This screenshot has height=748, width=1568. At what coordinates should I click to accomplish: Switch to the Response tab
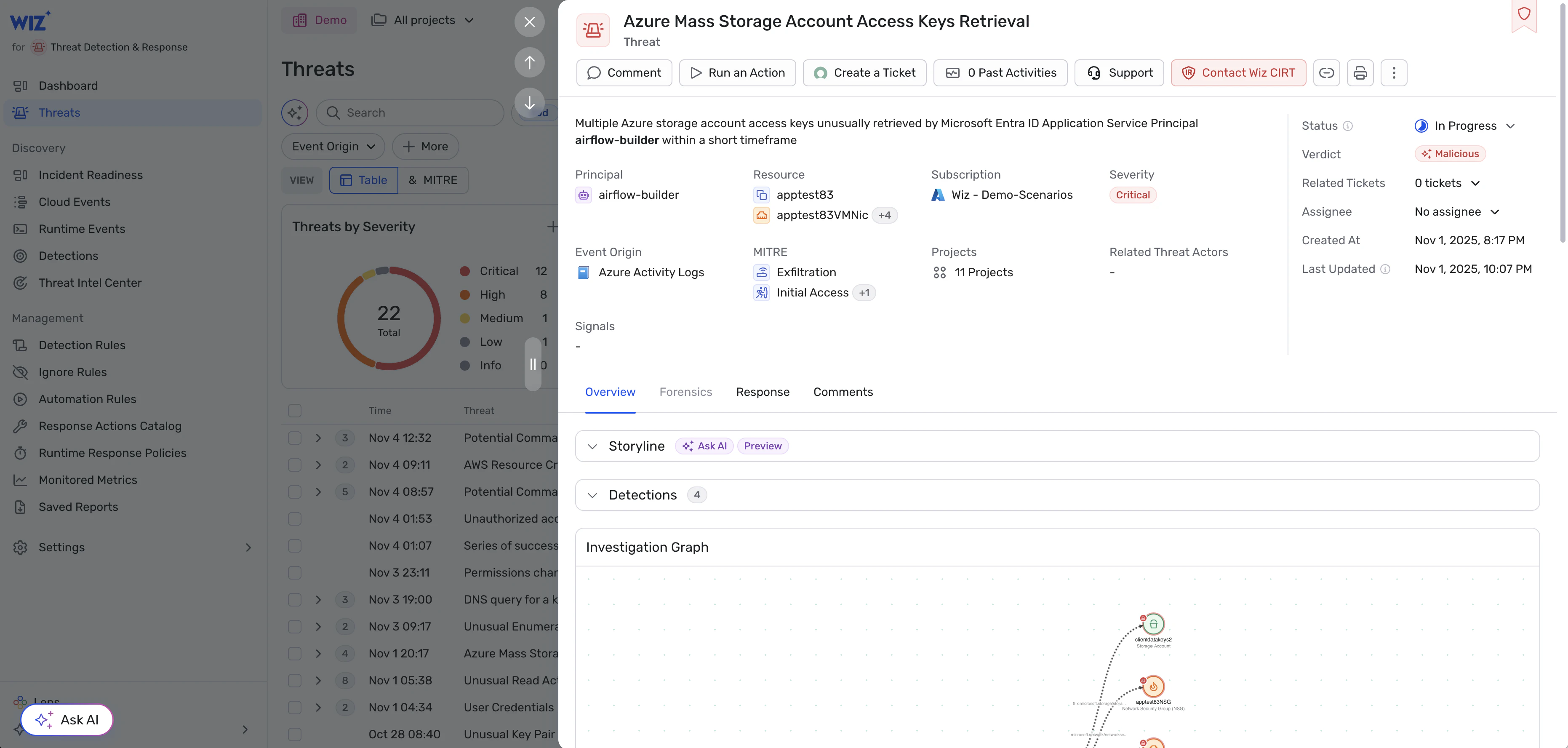coord(762,392)
